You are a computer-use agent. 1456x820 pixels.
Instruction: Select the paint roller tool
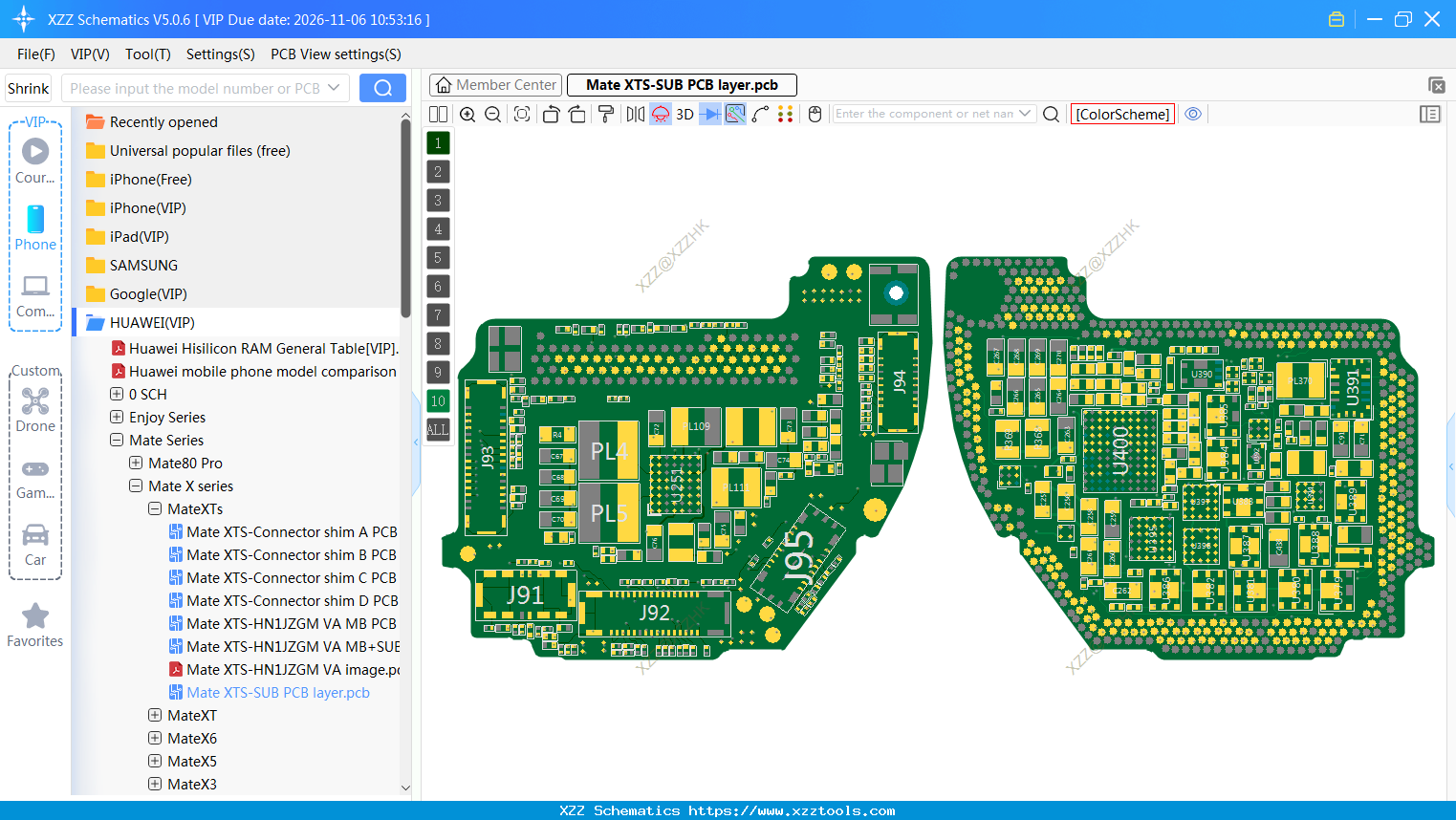[x=605, y=114]
